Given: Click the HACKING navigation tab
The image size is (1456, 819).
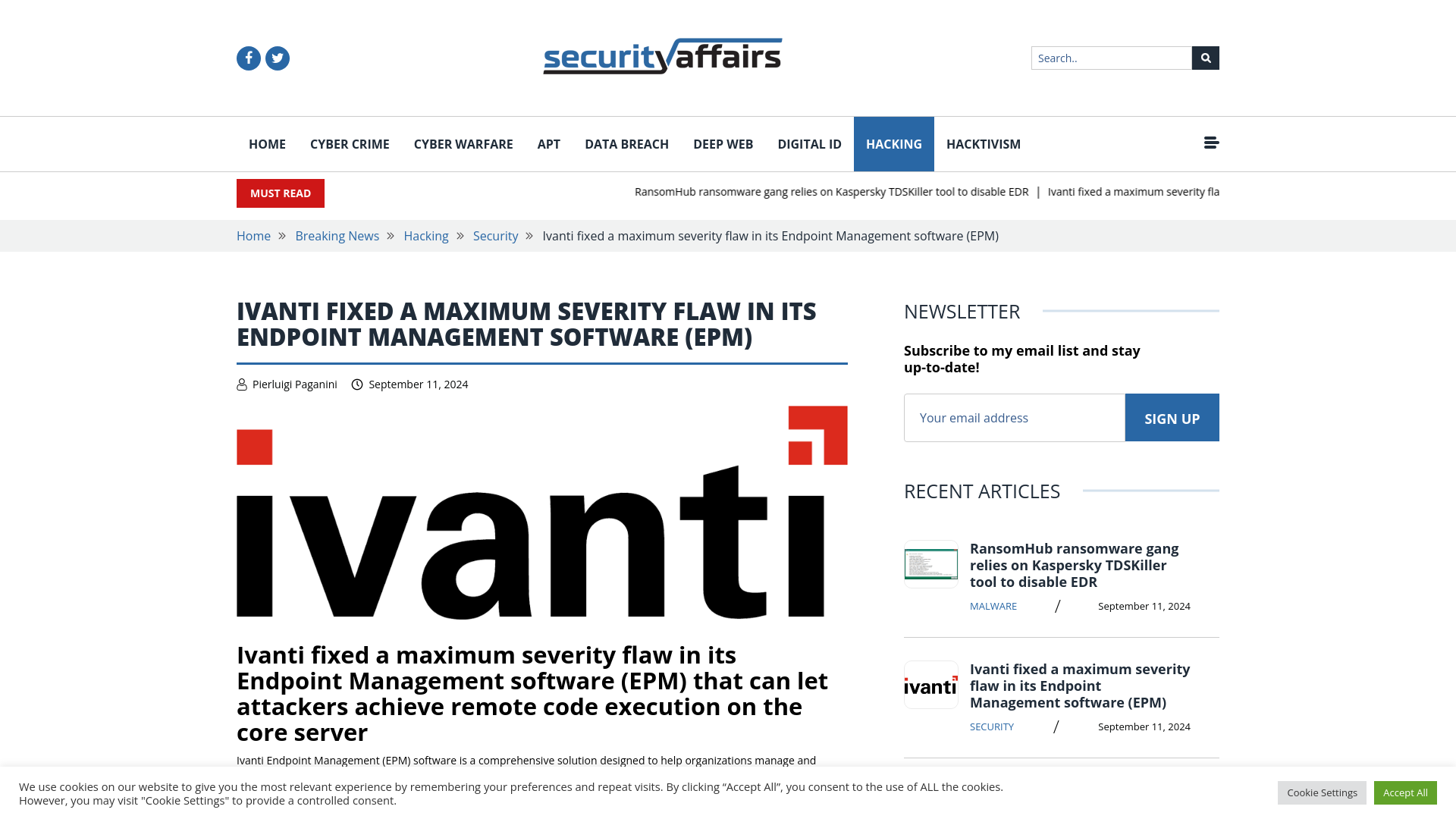Looking at the screenshot, I should [894, 144].
